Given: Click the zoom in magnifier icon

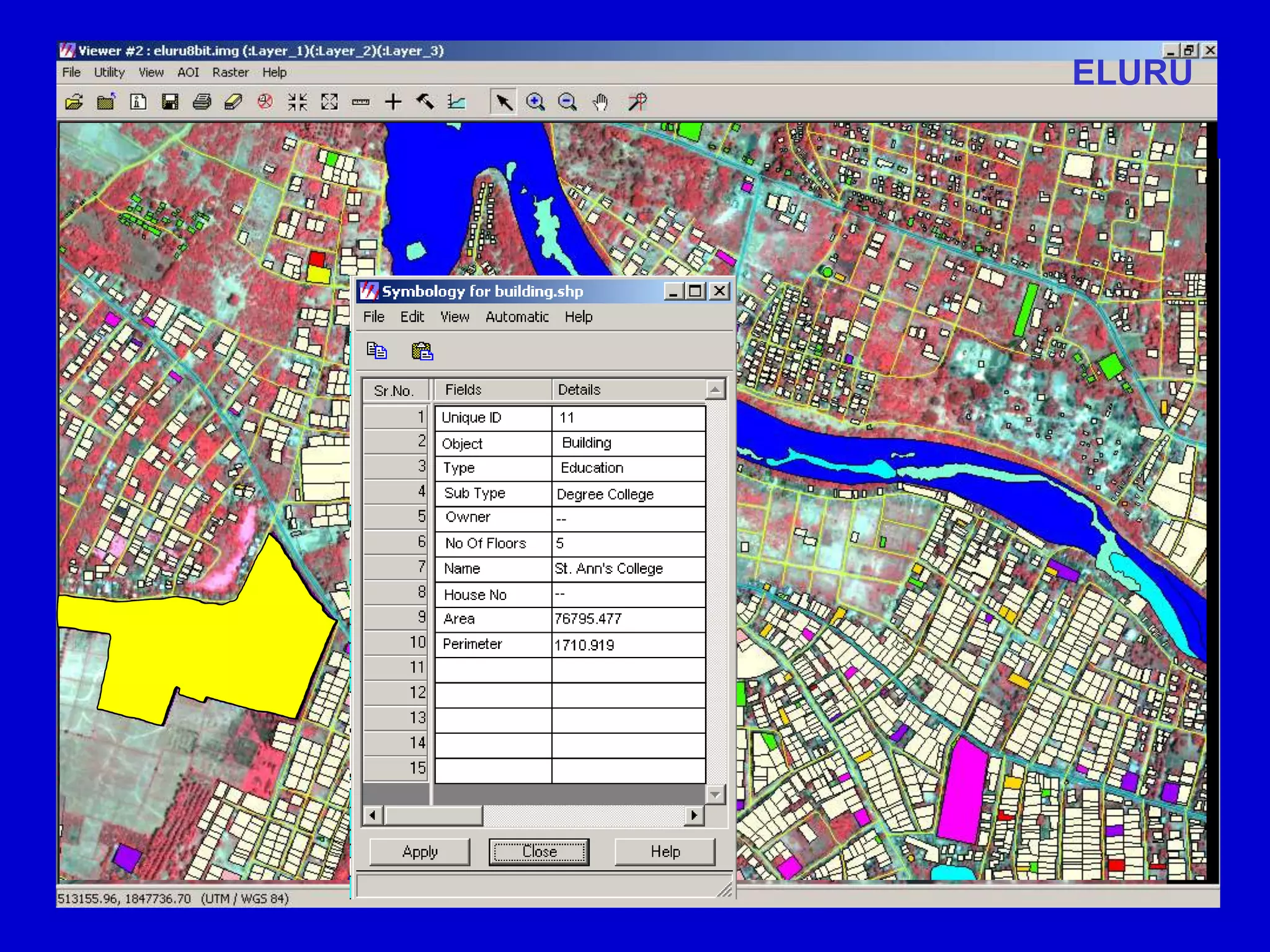Looking at the screenshot, I should [x=535, y=102].
